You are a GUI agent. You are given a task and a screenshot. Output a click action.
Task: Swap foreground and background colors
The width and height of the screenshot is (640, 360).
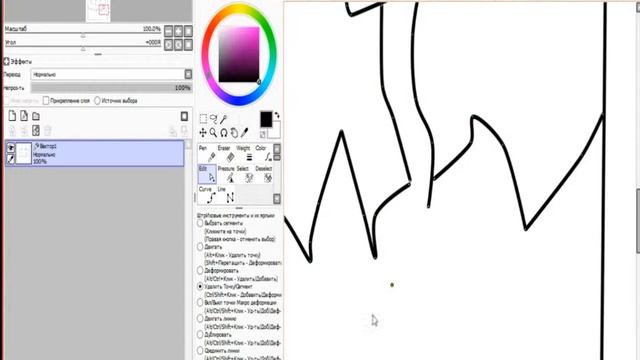click(277, 116)
